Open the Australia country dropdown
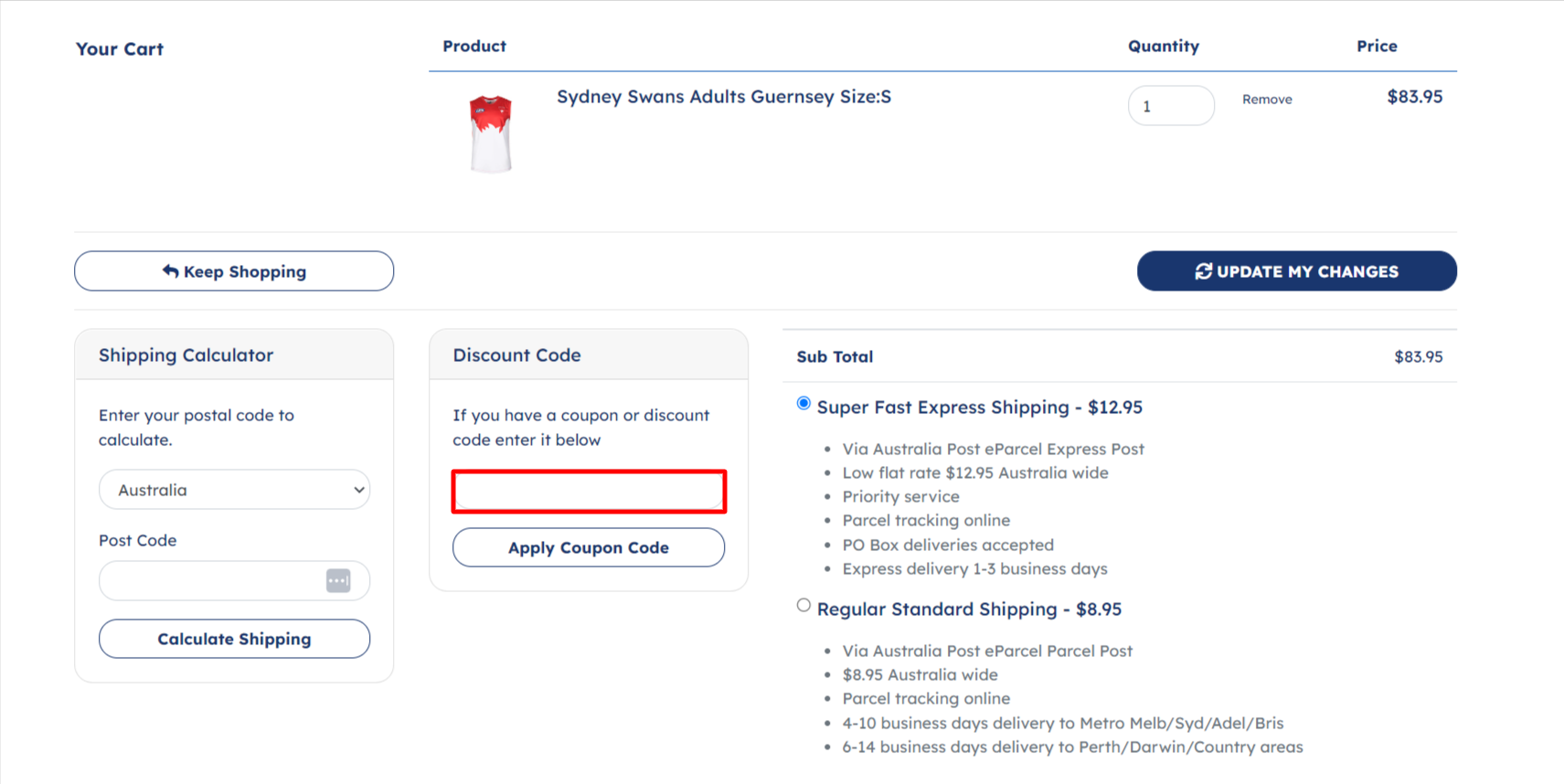The image size is (1564, 784). pos(234,490)
